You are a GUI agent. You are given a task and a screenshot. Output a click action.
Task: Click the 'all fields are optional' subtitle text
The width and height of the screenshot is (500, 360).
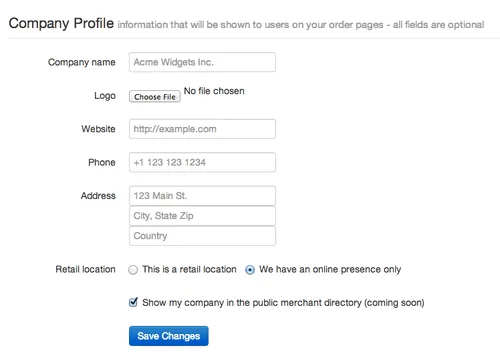438,25
